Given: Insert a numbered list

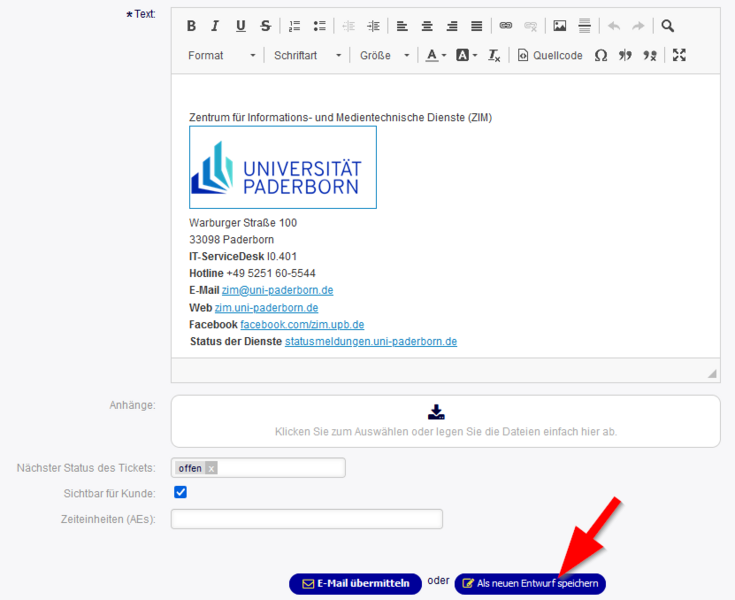Looking at the screenshot, I should tap(294, 26).
